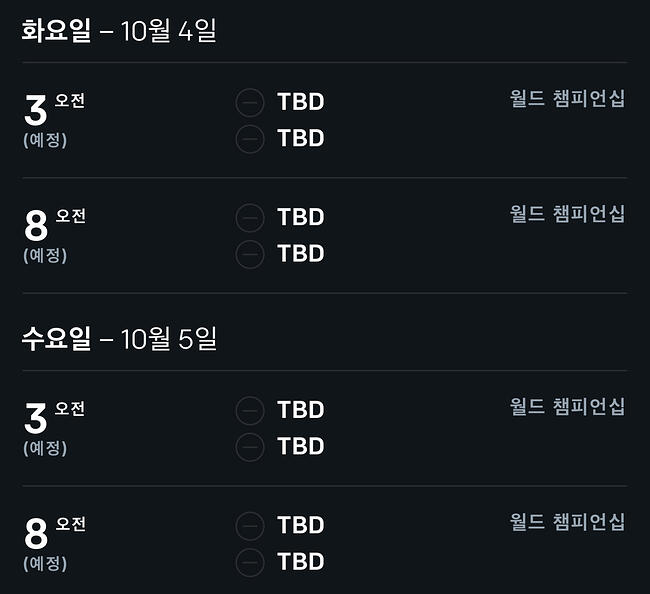Image resolution: width=650 pixels, height=594 pixels.
Task: Click first team placeholder icon, Tuesday 8 오전 match
Action: [x=250, y=218]
